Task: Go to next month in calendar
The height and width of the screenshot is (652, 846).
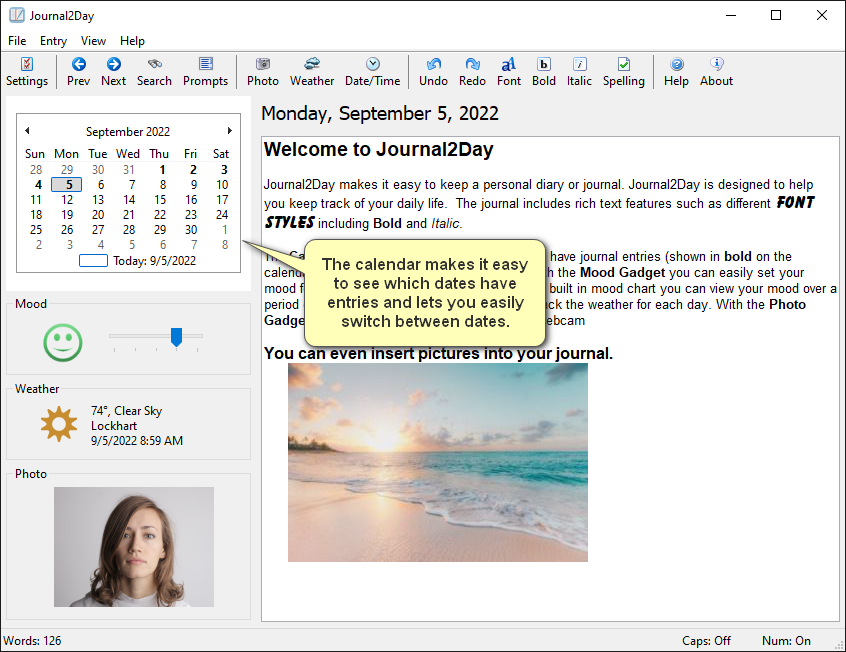Action: pos(229,131)
